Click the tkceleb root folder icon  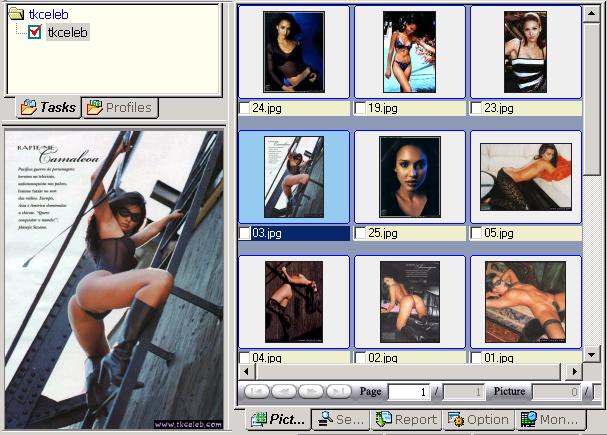[x=17, y=15]
